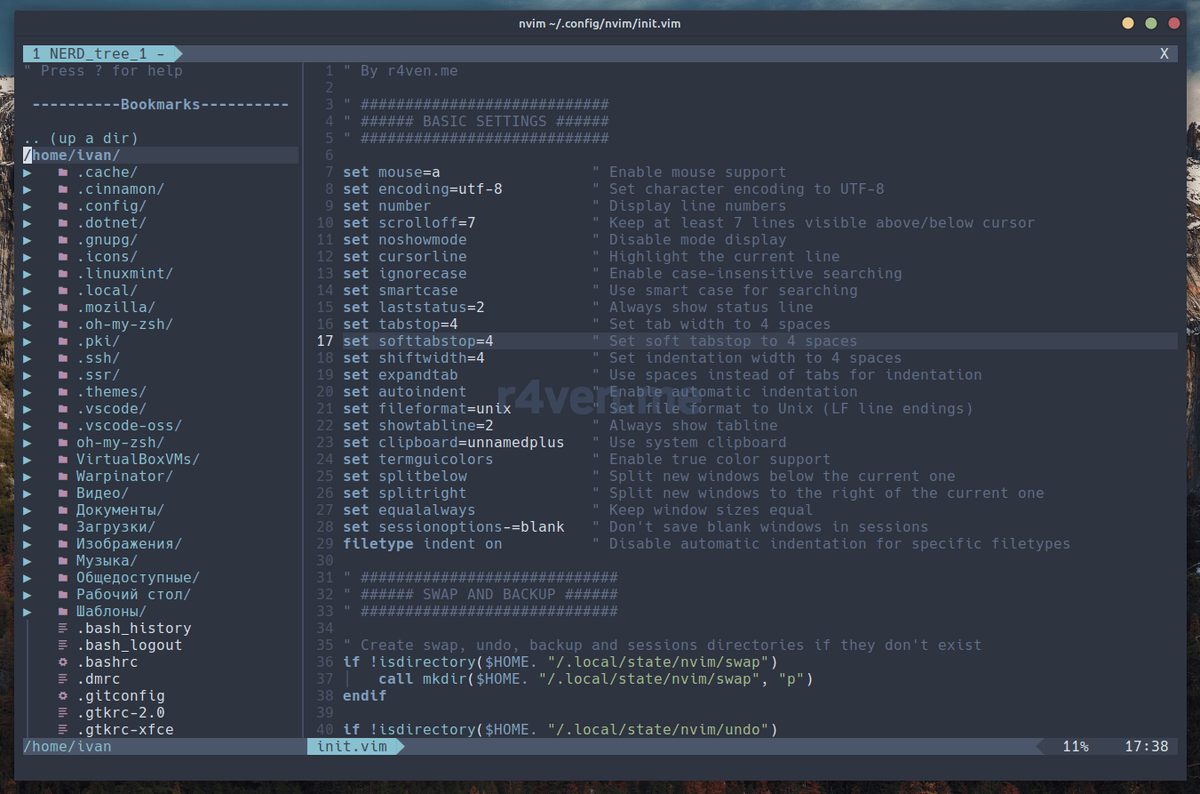Click the folder icon beside .vscode/

[x=63, y=409]
